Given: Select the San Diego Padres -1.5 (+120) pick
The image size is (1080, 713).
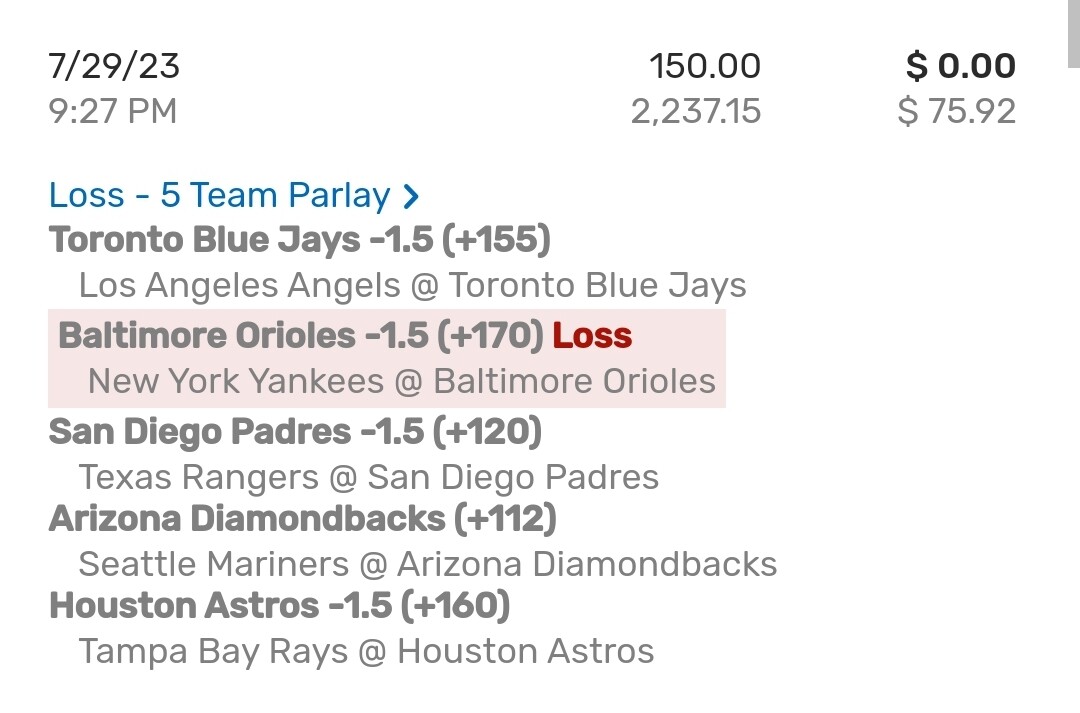Looking at the screenshot, I should [x=295, y=432].
